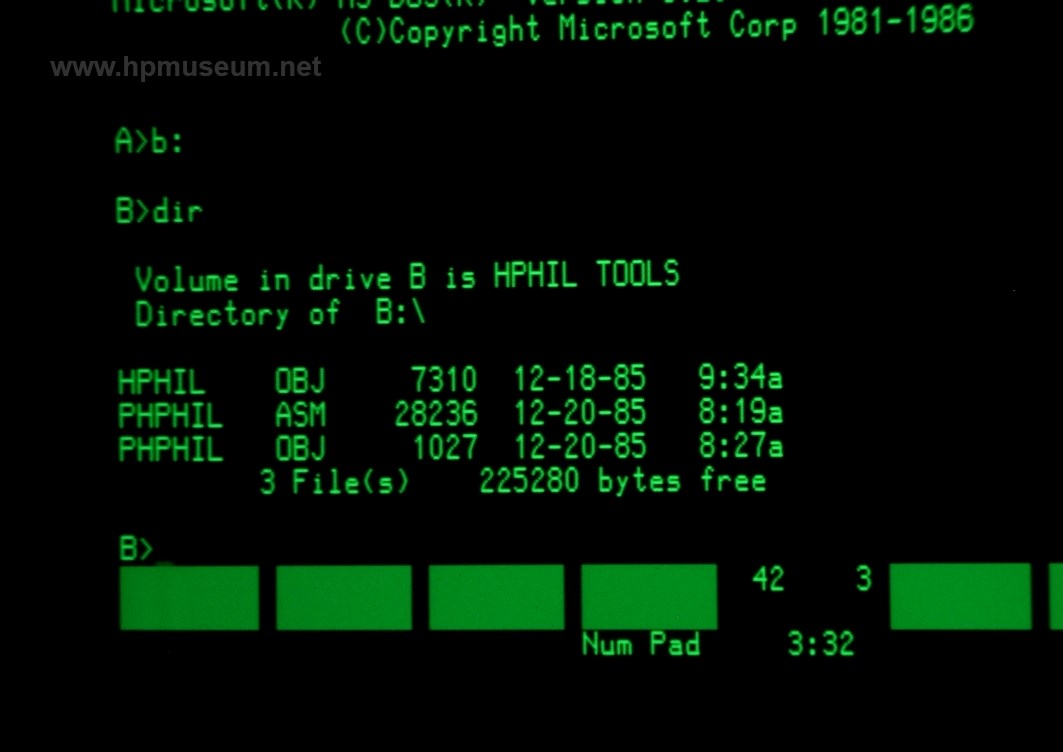Click the Microsoft Corp 1981-1986 copyright line

tap(657, 28)
